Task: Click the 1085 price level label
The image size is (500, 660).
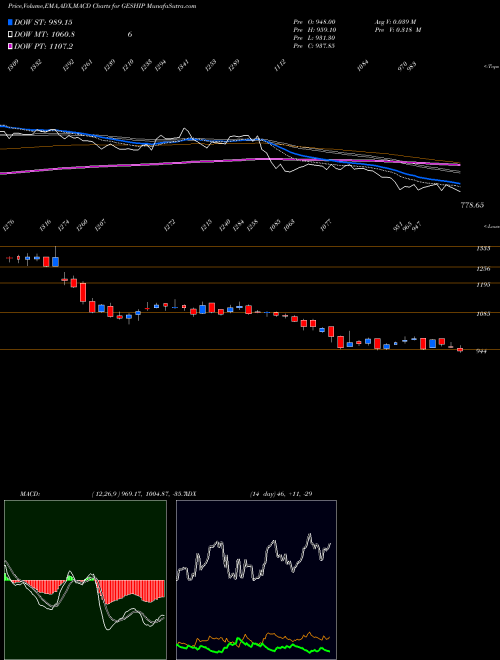Action: coord(483,314)
